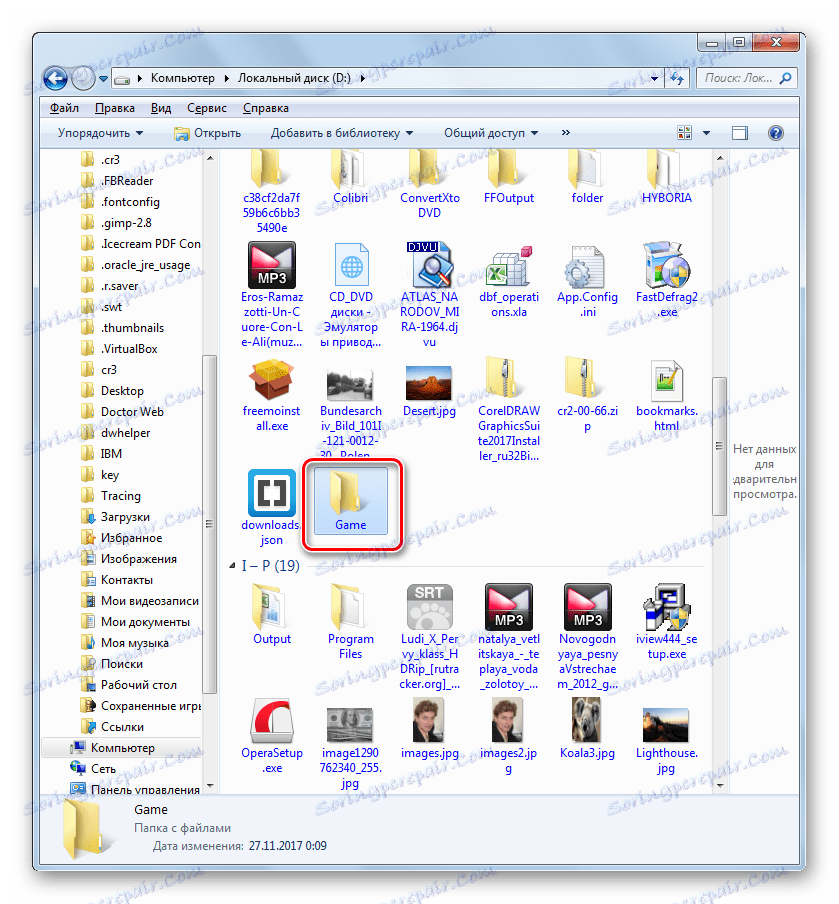
Task: Open the view options dropdown arrow
Action: [x=706, y=133]
